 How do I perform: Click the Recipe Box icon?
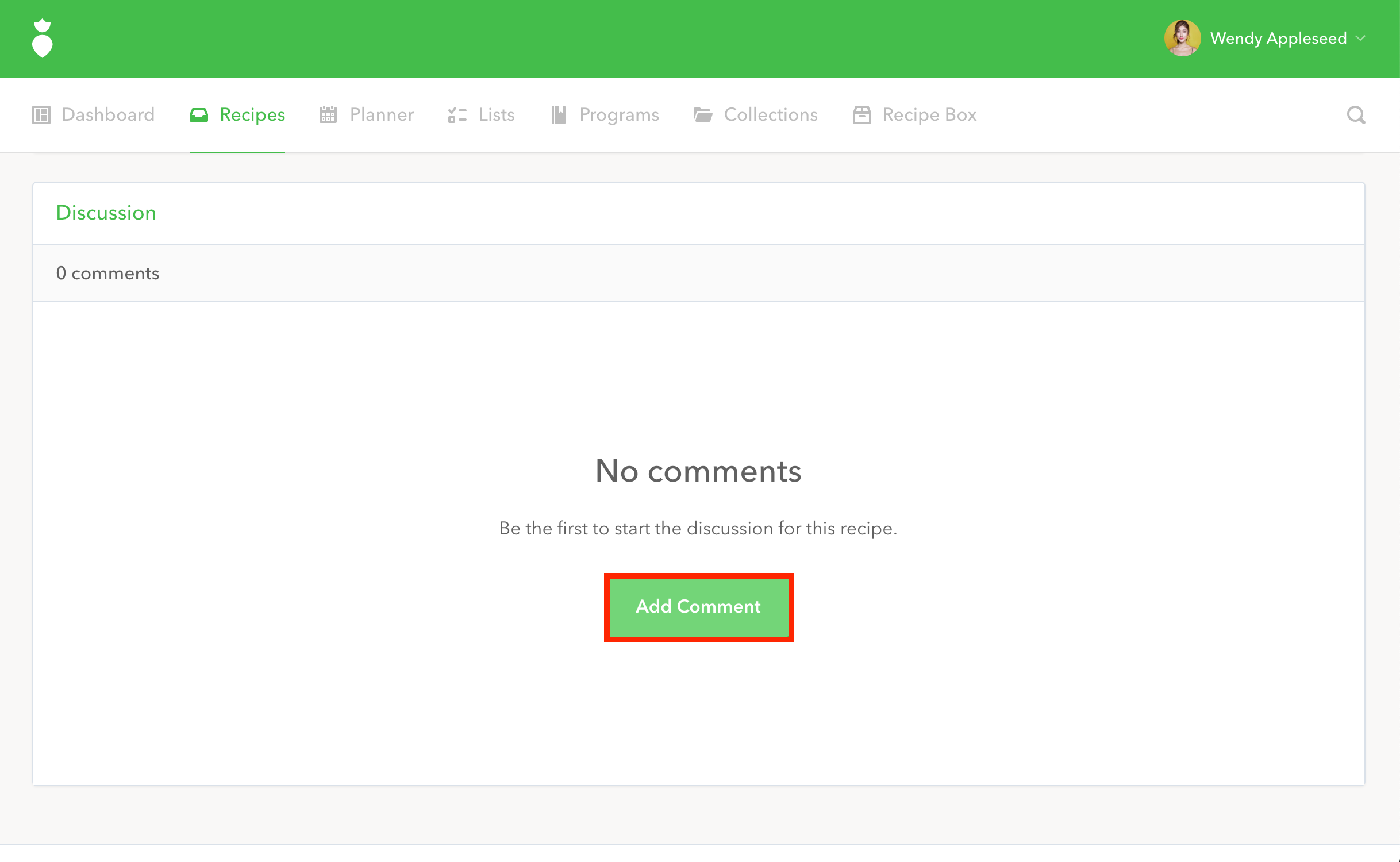(861, 115)
